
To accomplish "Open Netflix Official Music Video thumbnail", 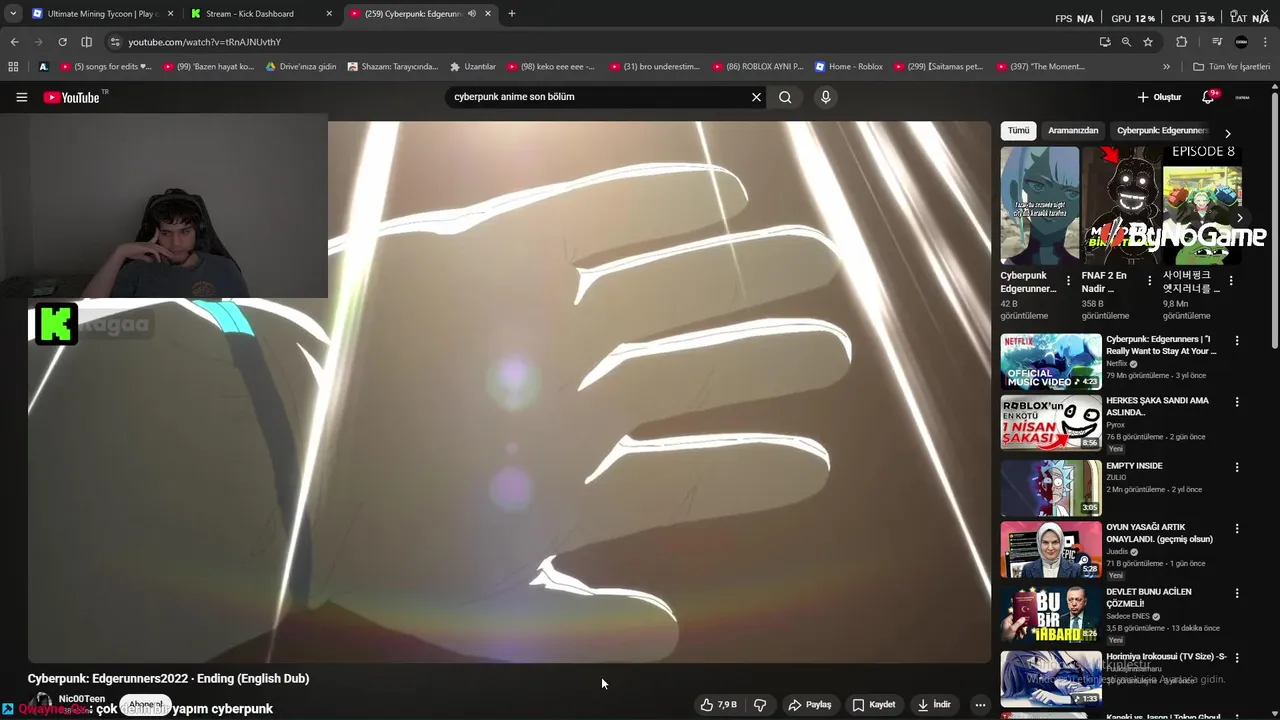I will [x=1051, y=361].
